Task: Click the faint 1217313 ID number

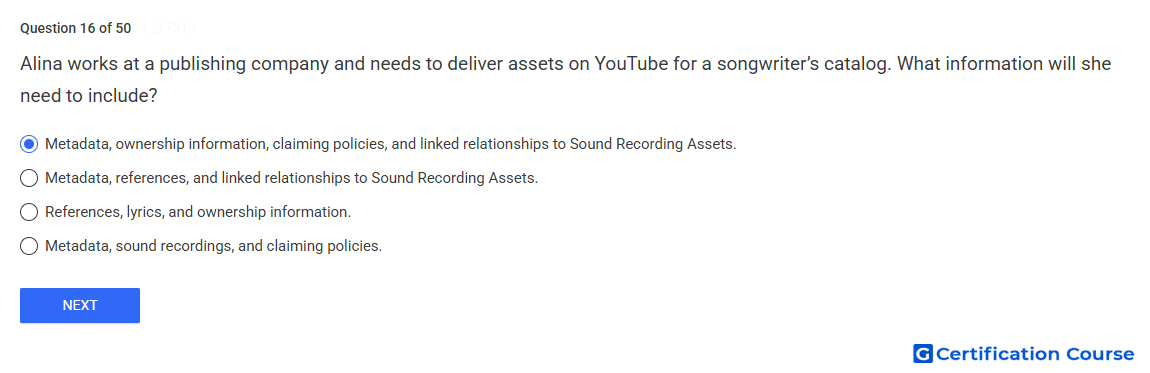Action: [x=166, y=29]
